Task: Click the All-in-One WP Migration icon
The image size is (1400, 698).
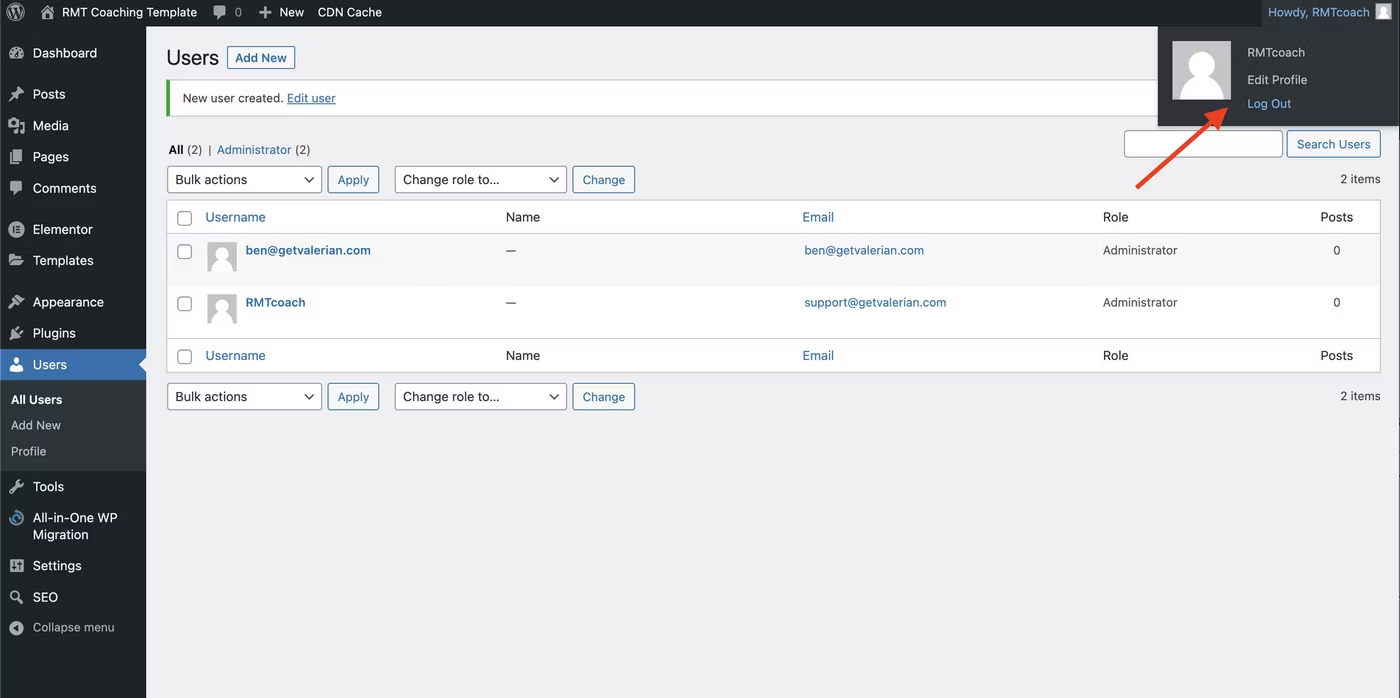Action: (16, 518)
